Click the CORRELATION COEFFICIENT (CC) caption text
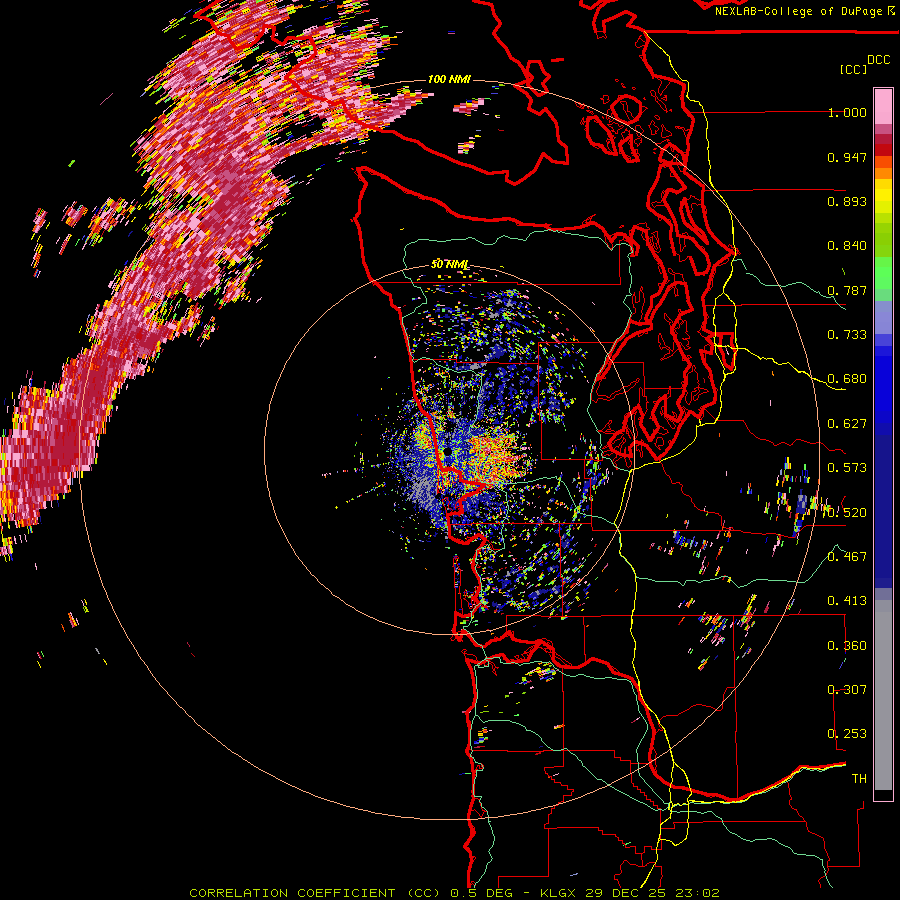The image size is (900, 900). point(315,893)
